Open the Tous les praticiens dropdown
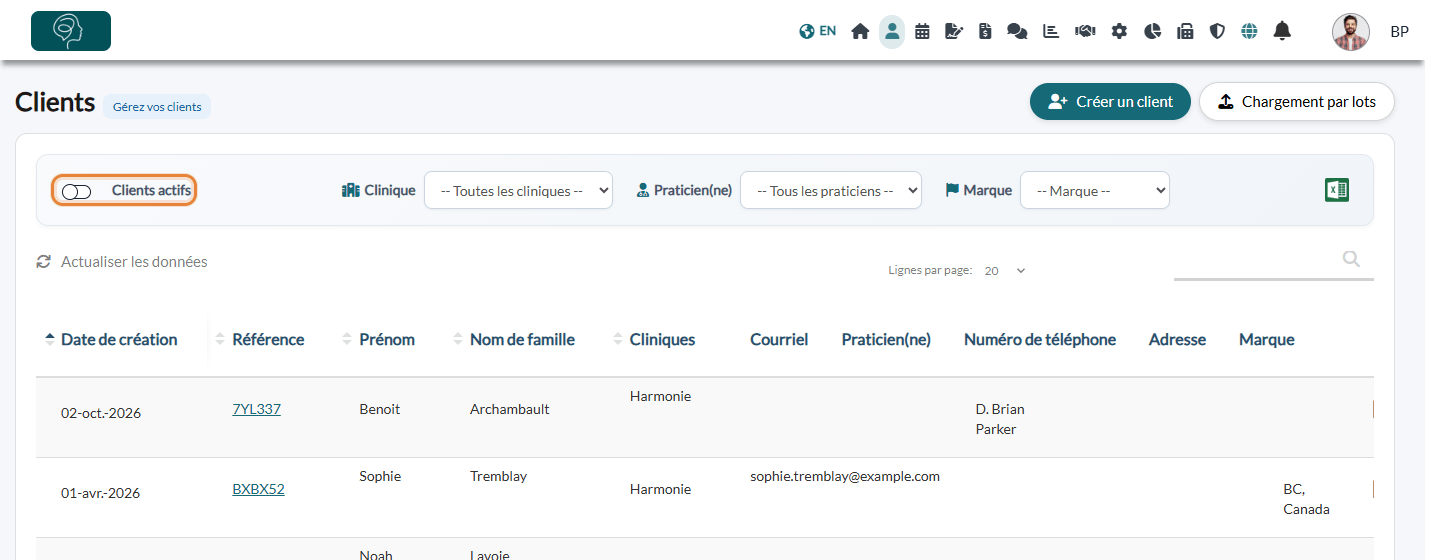This screenshot has width=1440, height=560. [x=831, y=190]
